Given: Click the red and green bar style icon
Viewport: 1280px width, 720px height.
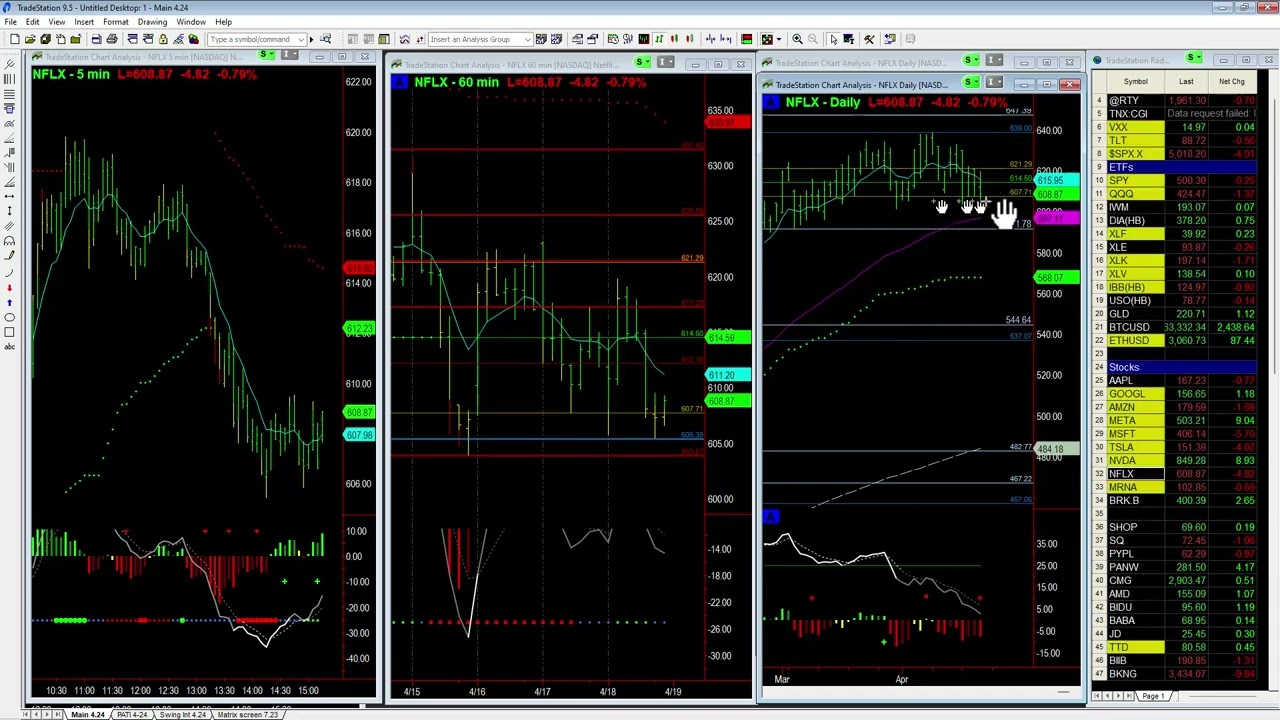Looking at the screenshot, I should pos(746,39).
